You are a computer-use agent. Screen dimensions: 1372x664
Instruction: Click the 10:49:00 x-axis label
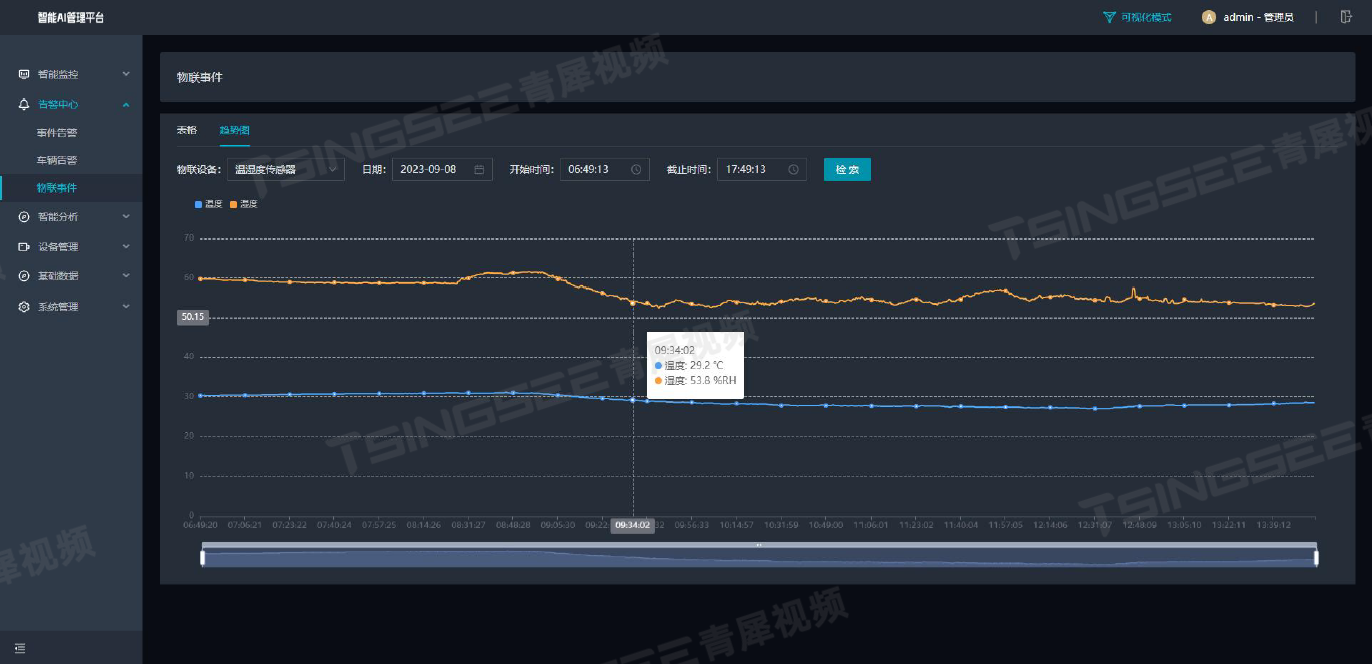(x=826, y=524)
